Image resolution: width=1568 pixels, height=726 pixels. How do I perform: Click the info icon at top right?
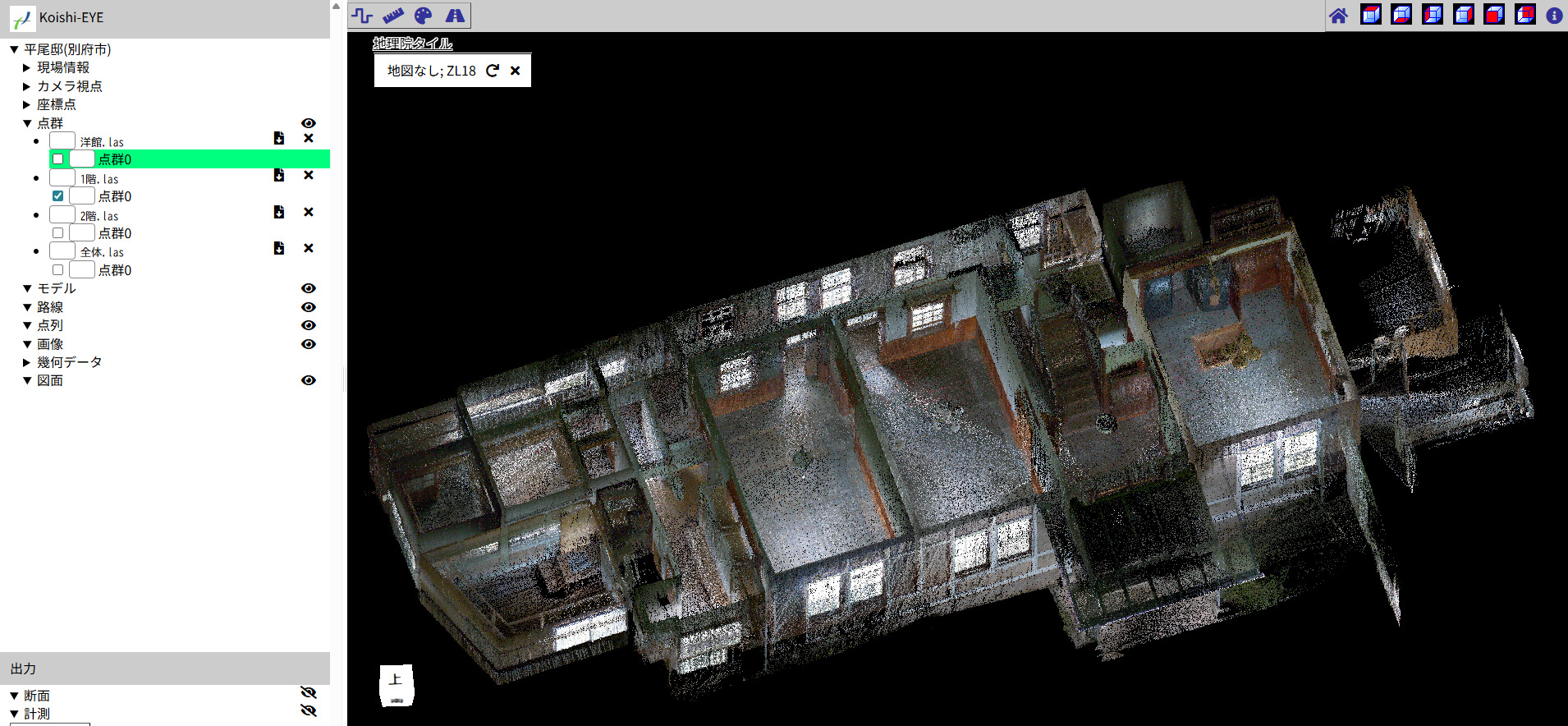tap(1554, 16)
